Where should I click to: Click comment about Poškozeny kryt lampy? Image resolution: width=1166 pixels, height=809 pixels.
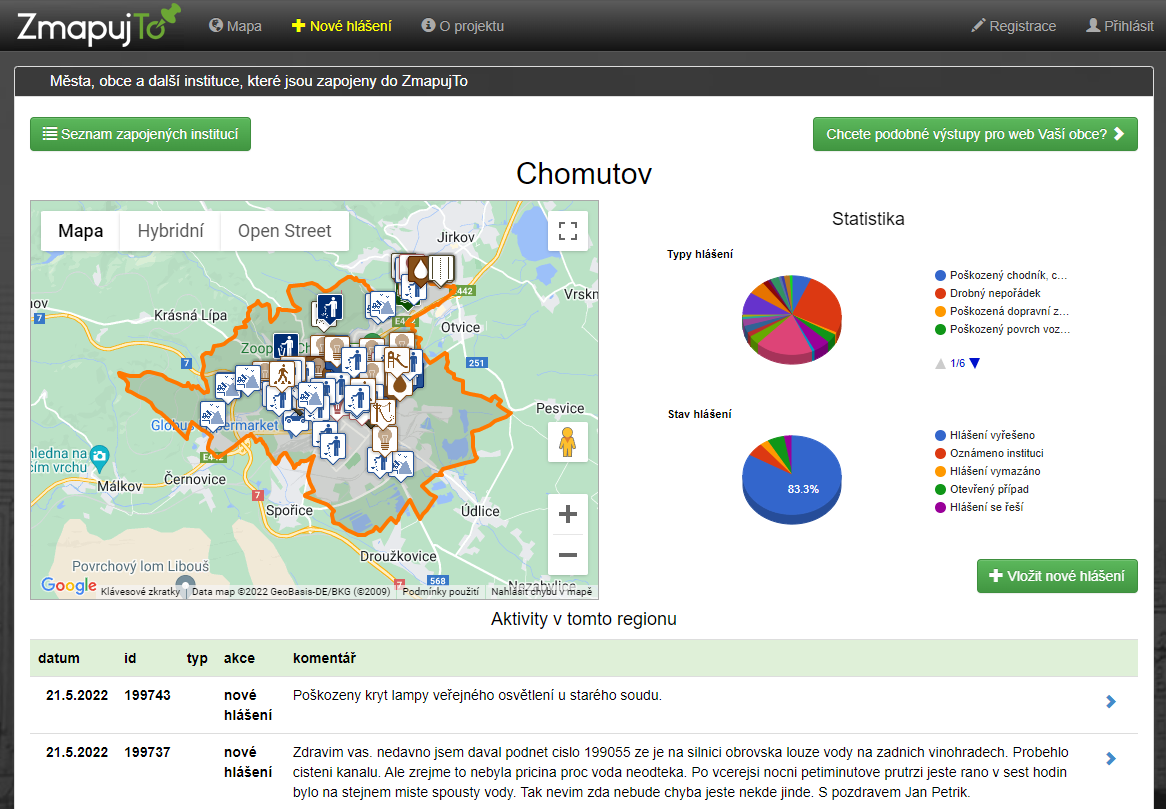pos(477,695)
